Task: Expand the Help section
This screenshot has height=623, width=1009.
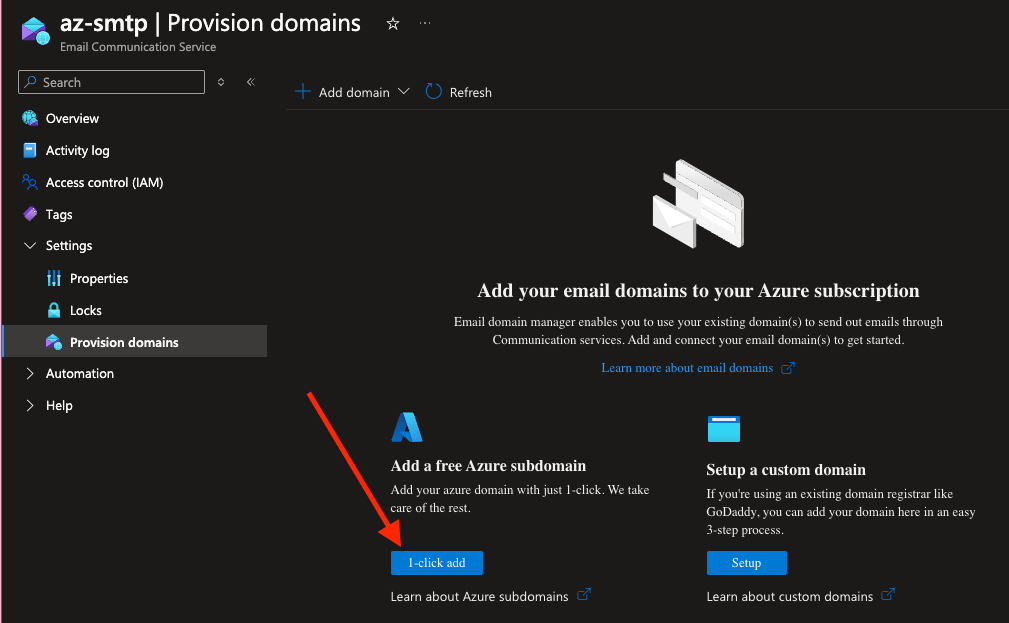Action: (29, 405)
